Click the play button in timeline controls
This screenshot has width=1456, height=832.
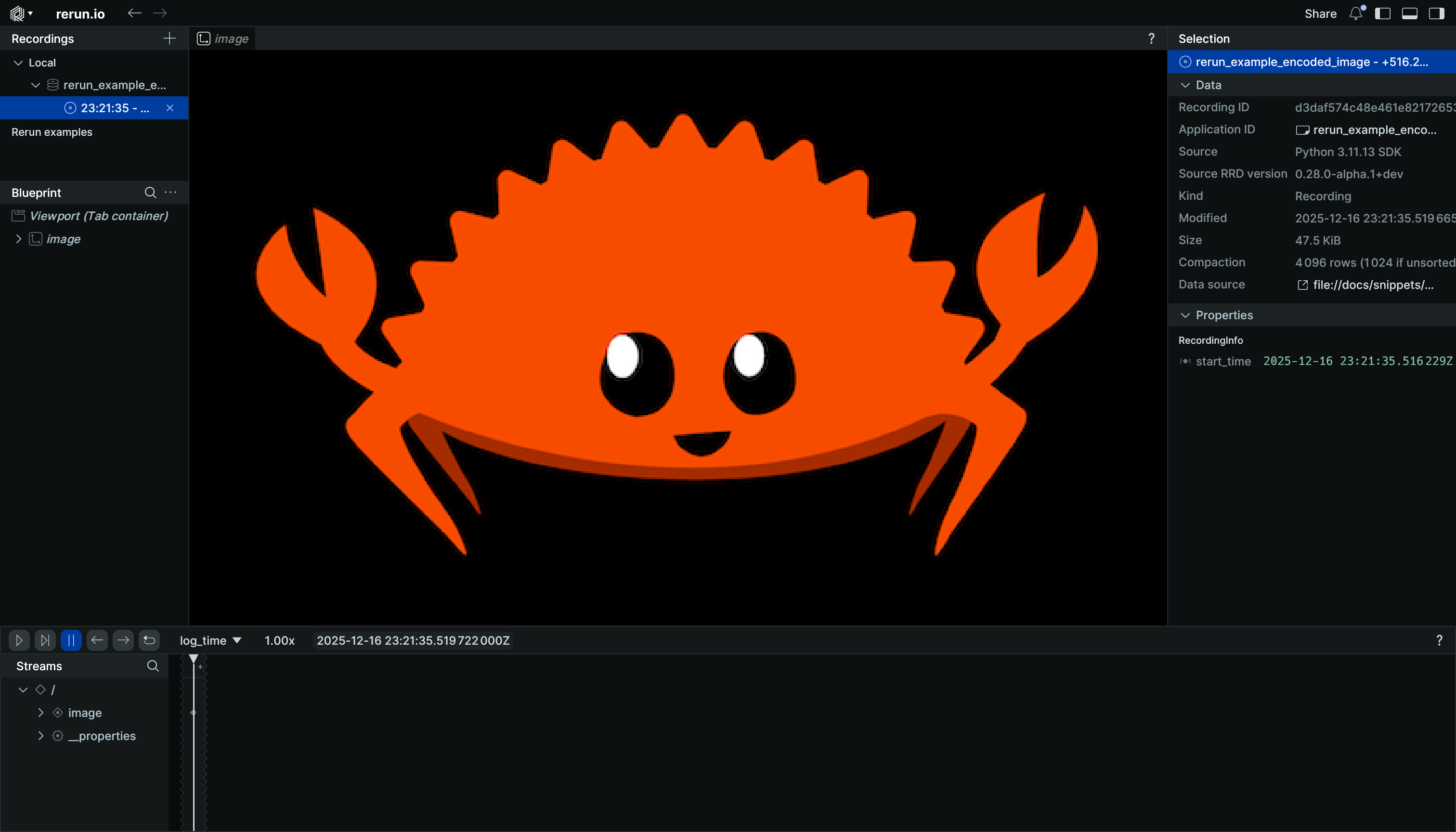click(x=19, y=640)
